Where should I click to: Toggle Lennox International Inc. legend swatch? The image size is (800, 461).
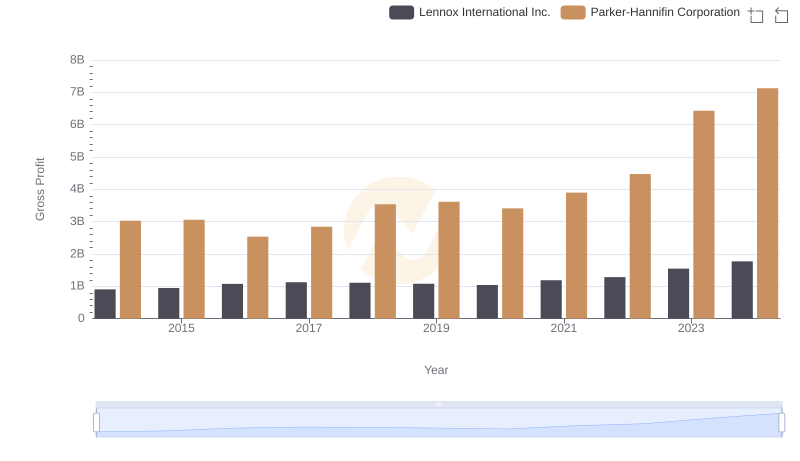pos(401,12)
